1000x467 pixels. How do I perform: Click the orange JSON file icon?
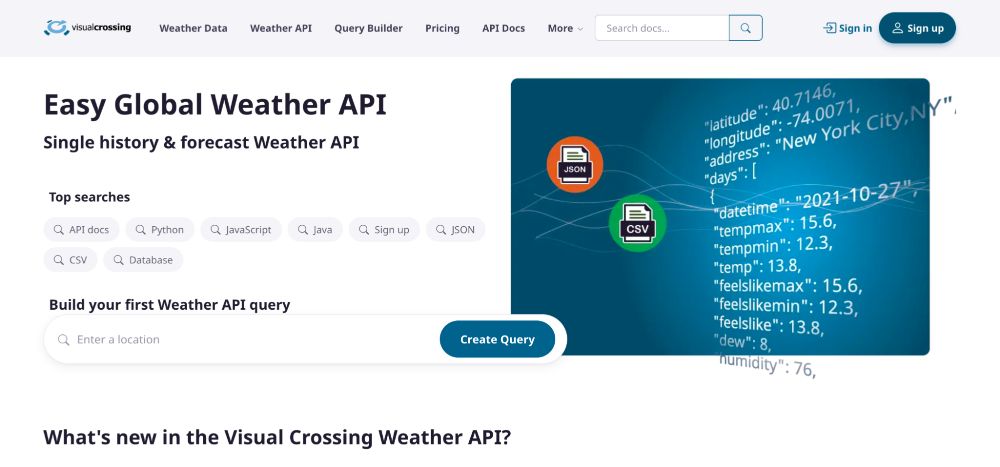(x=575, y=165)
